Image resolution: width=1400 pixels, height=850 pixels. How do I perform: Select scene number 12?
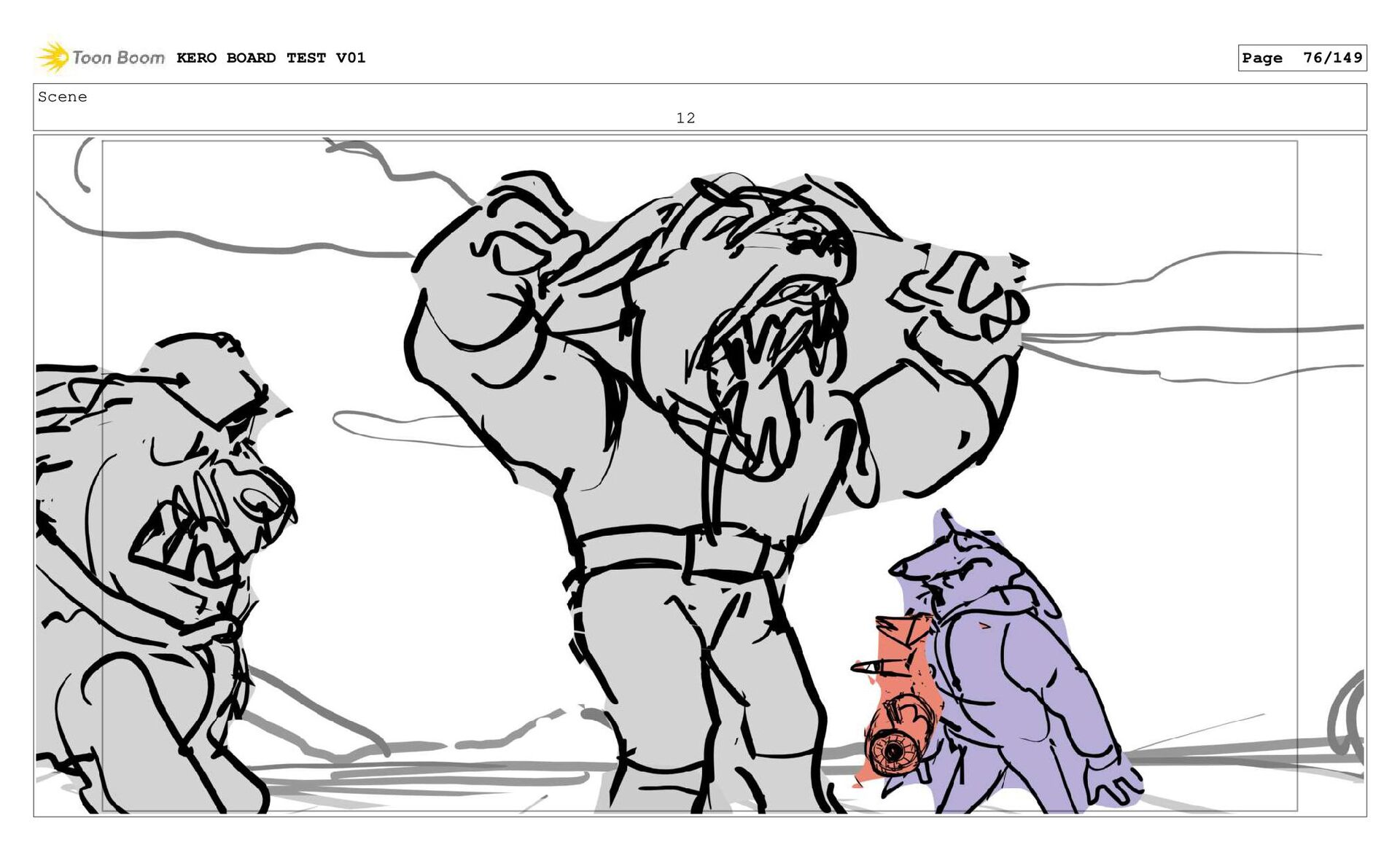(685, 118)
